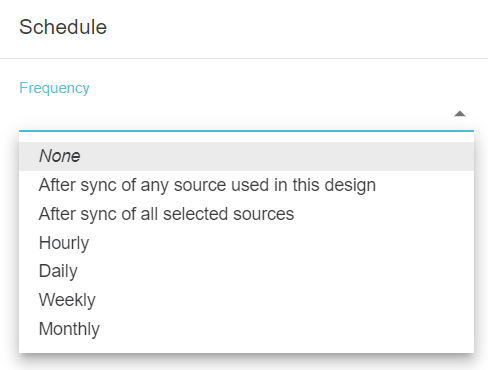Select the Daily schedule option
The width and height of the screenshot is (488, 370).
pos(246,271)
